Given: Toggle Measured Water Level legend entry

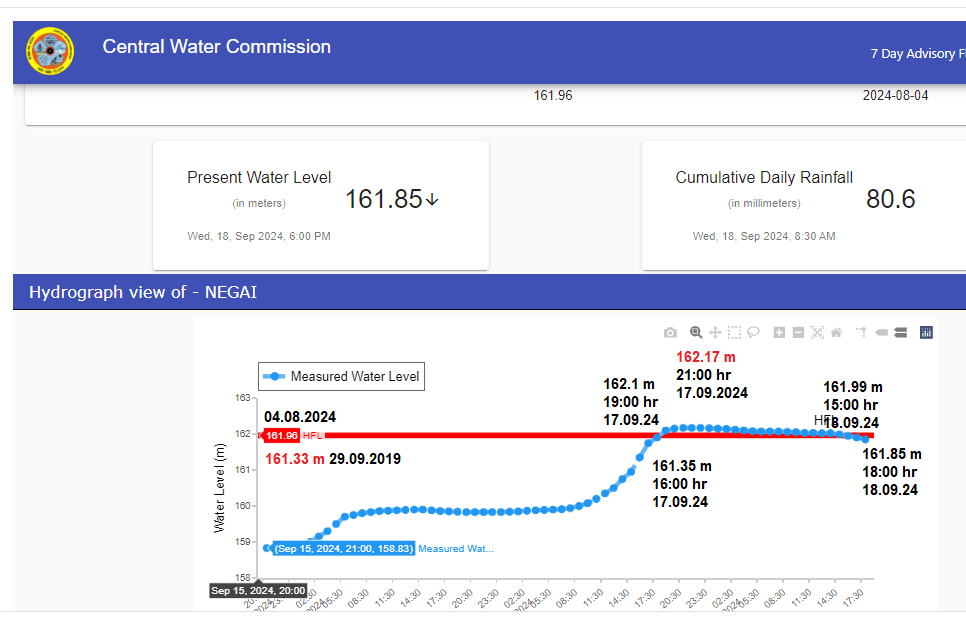Looking at the screenshot, I should coord(341,377).
